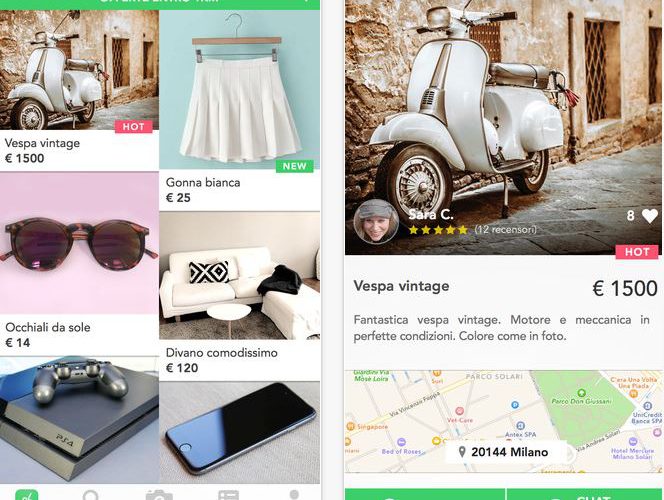This screenshot has width=664, height=500.
Task: Open Sara C. profile picture
Action: click(376, 221)
